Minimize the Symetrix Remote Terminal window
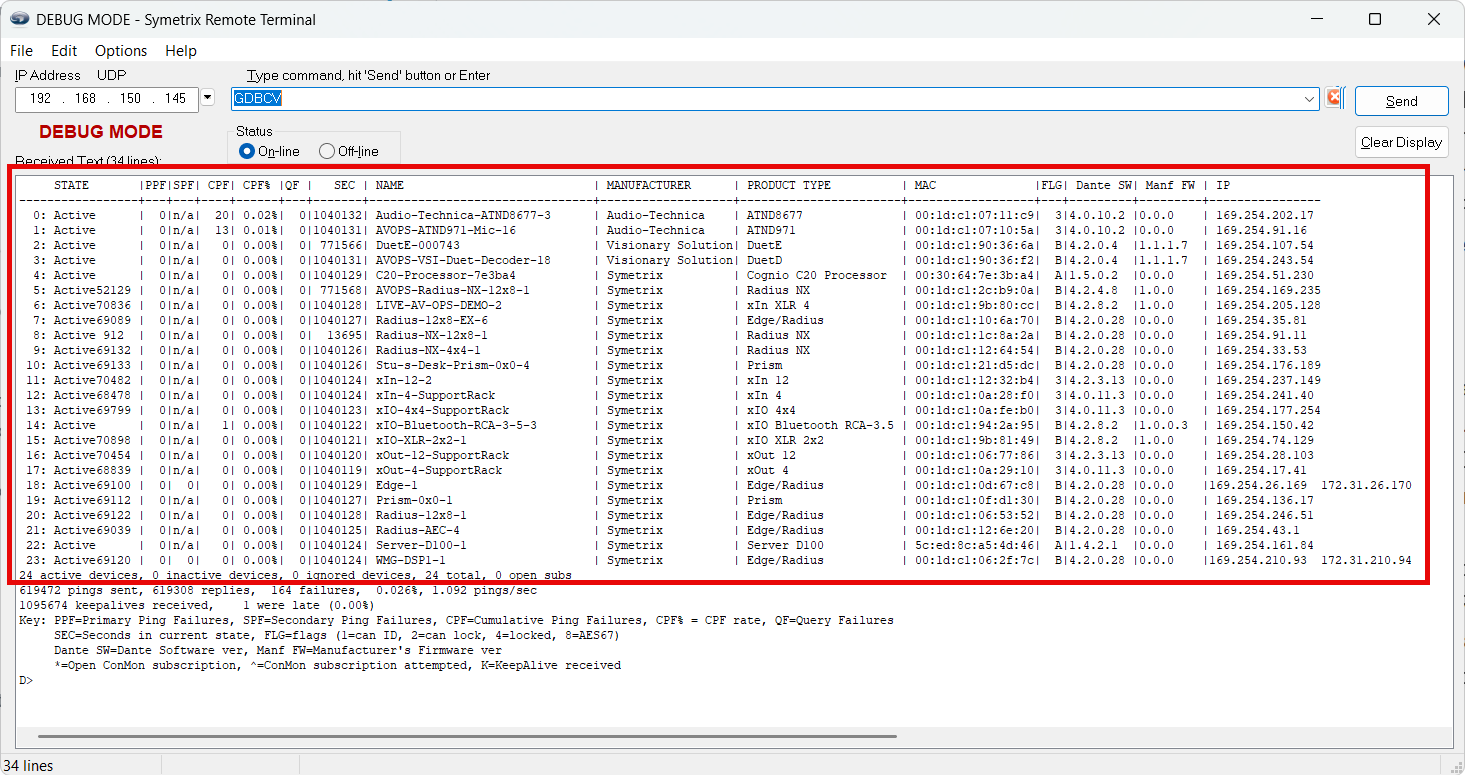This screenshot has width=1465, height=775. (1316, 19)
